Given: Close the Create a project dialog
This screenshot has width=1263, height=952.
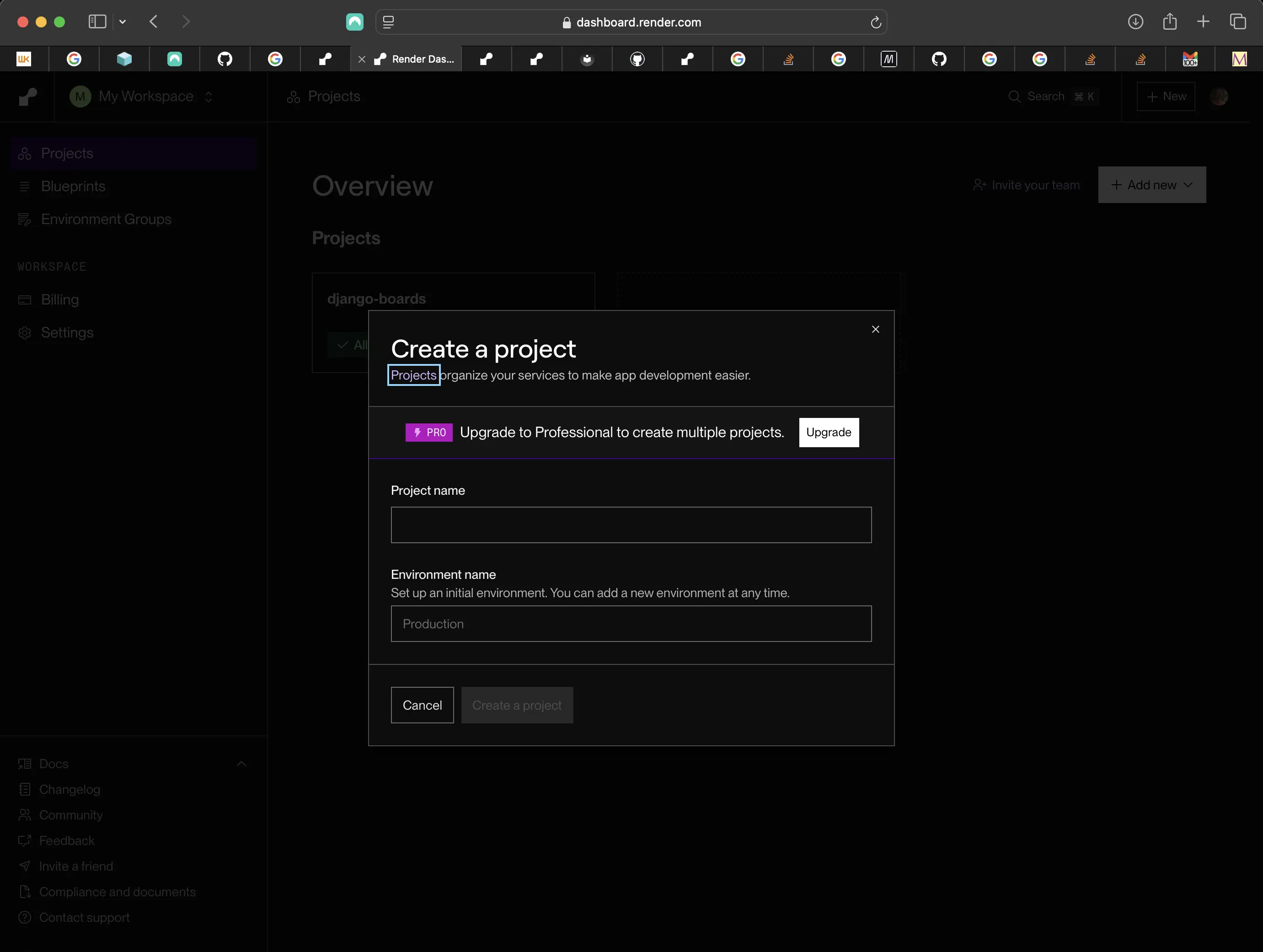Looking at the screenshot, I should [875, 329].
